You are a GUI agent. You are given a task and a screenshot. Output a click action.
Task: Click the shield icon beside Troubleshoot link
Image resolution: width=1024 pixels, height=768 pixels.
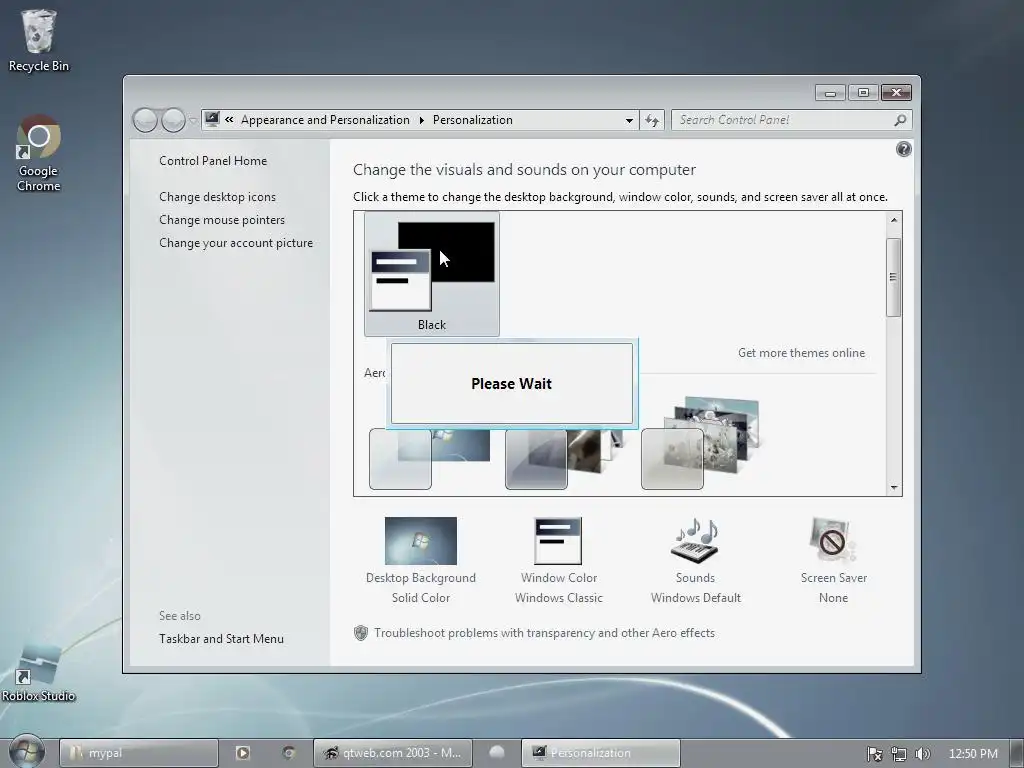pos(360,633)
